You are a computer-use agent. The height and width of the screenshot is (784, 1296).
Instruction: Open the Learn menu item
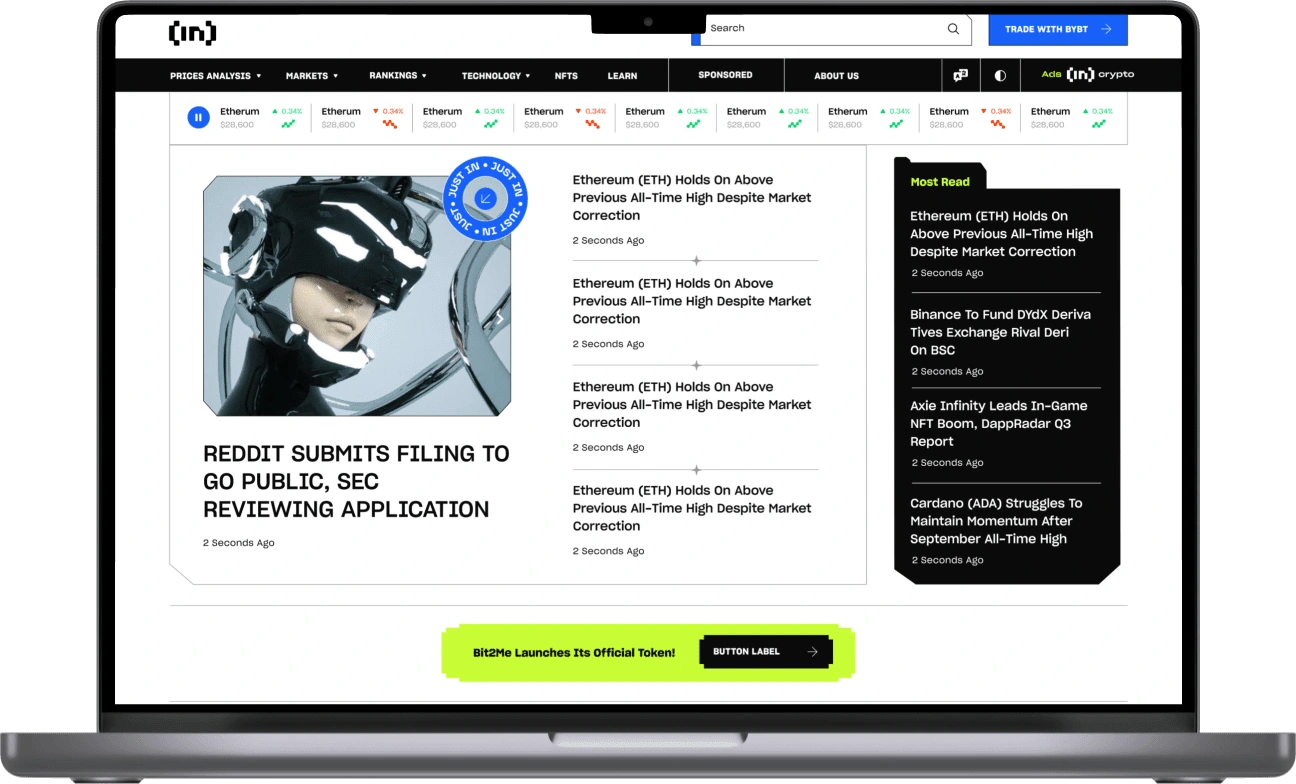click(x=622, y=76)
